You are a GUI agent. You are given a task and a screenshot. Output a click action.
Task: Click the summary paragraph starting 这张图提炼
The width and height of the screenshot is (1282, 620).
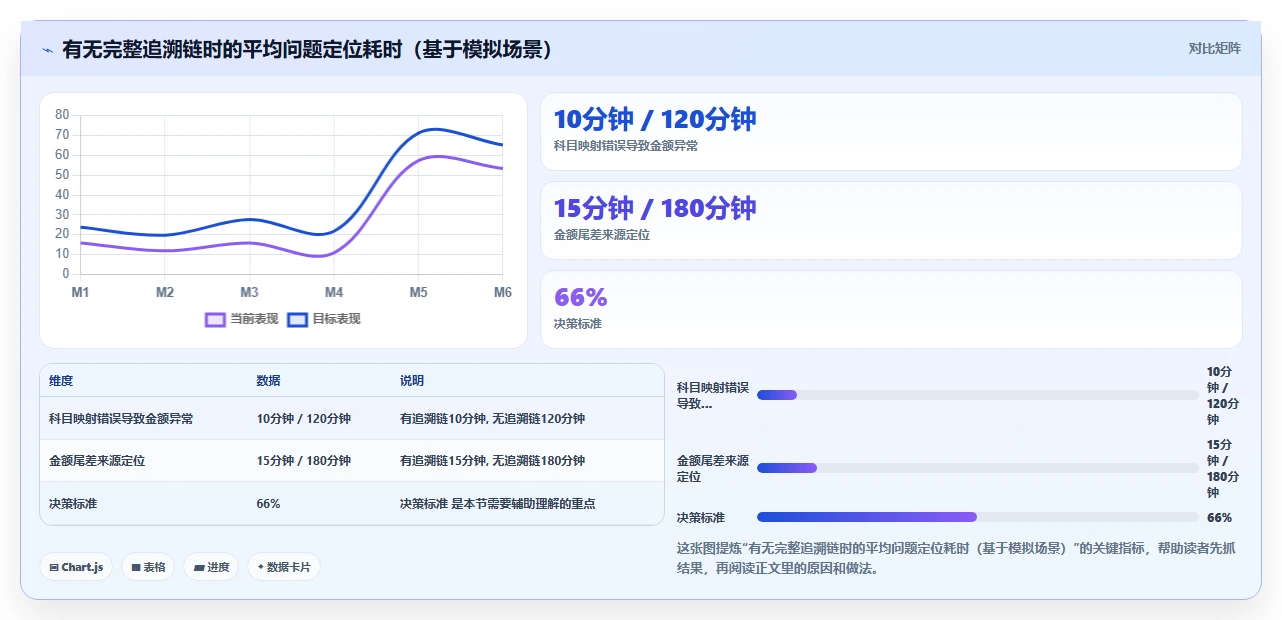(x=957, y=559)
